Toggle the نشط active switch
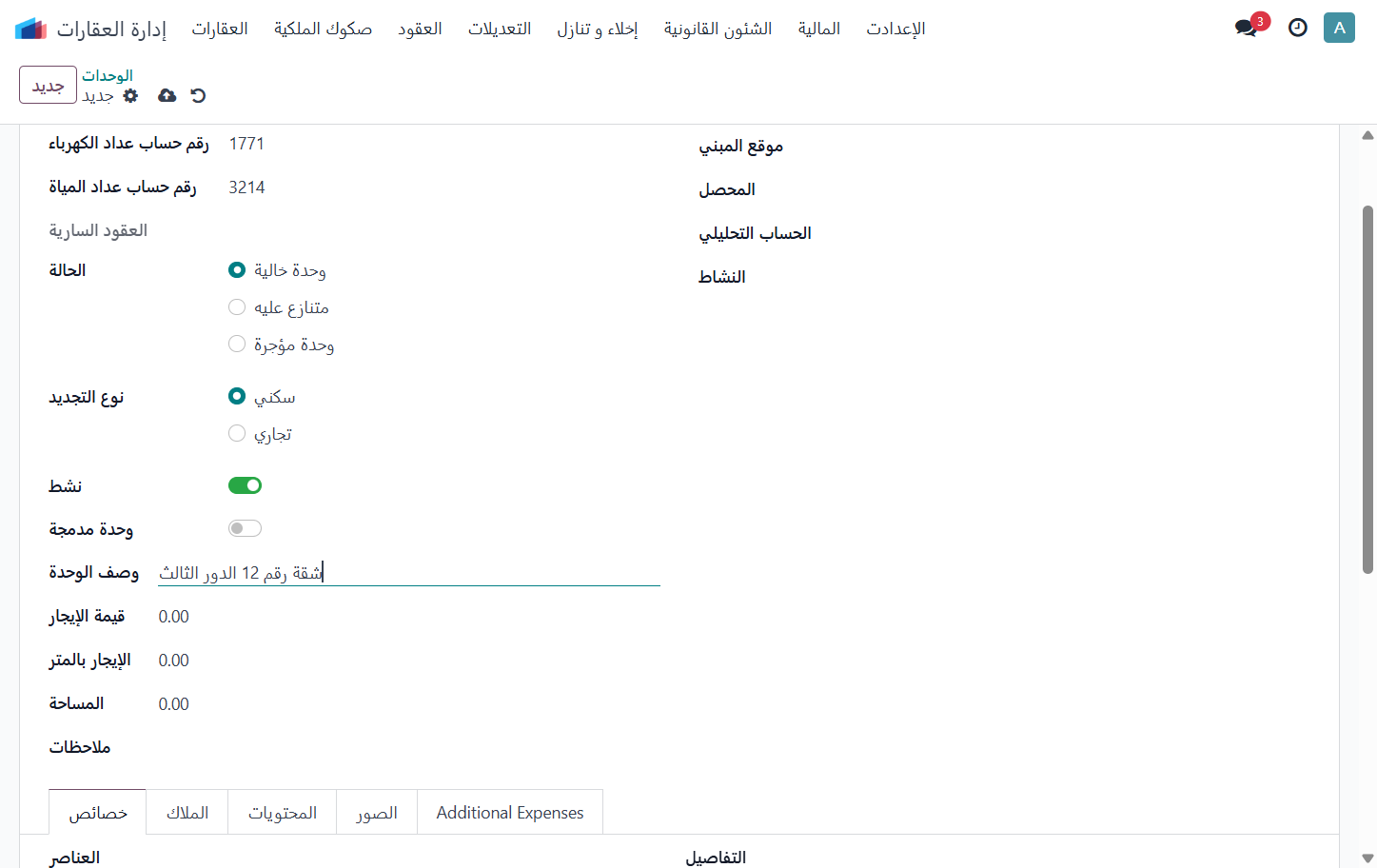 pos(245,485)
